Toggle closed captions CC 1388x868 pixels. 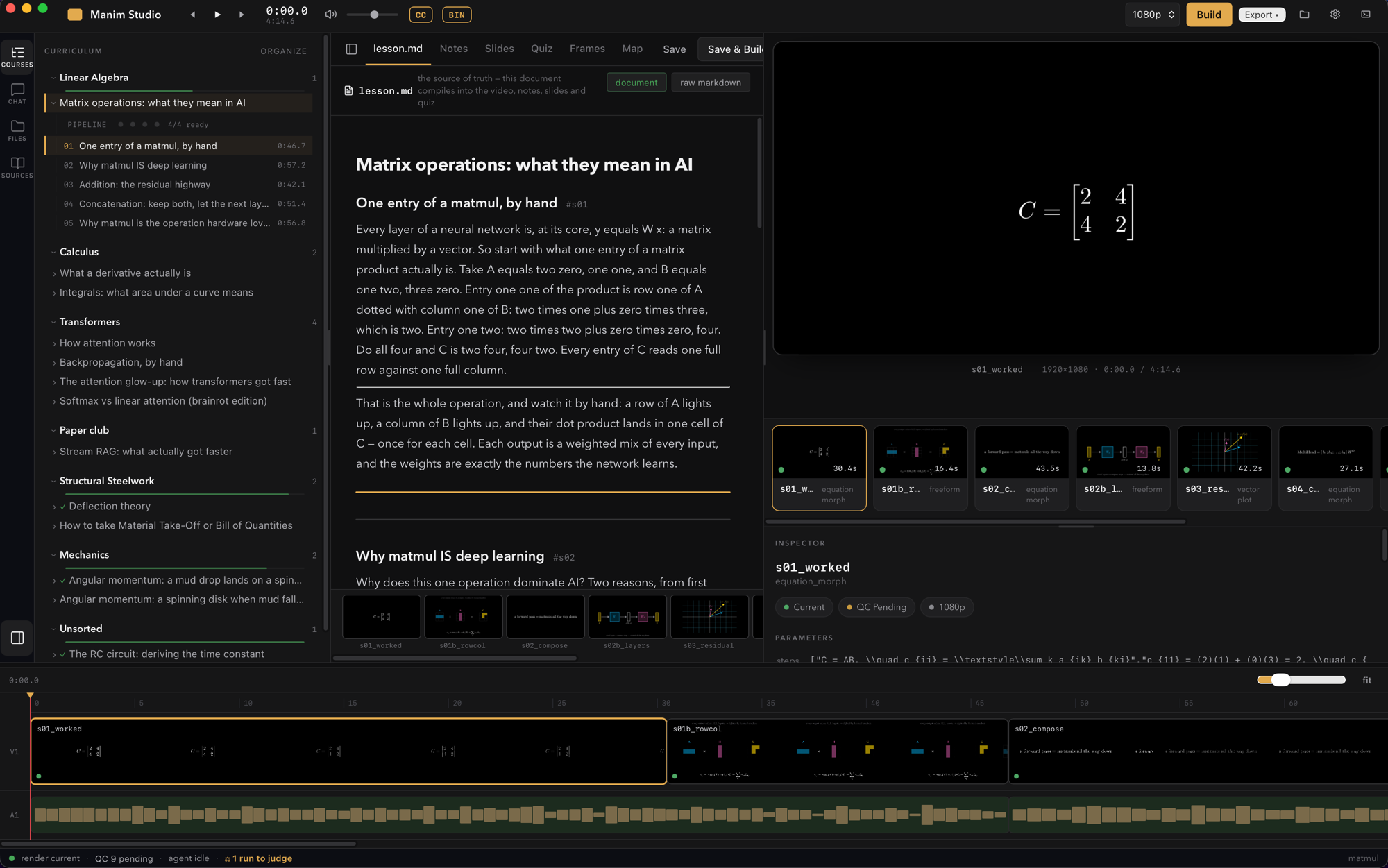point(421,15)
